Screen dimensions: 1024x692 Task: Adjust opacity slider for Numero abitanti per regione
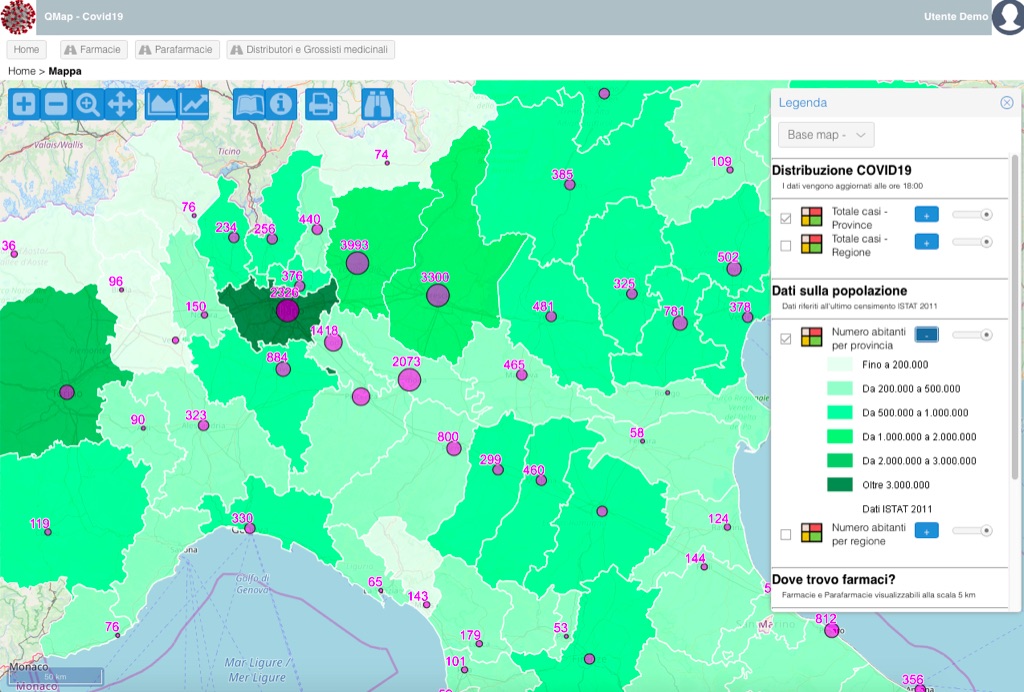point(972,531)
